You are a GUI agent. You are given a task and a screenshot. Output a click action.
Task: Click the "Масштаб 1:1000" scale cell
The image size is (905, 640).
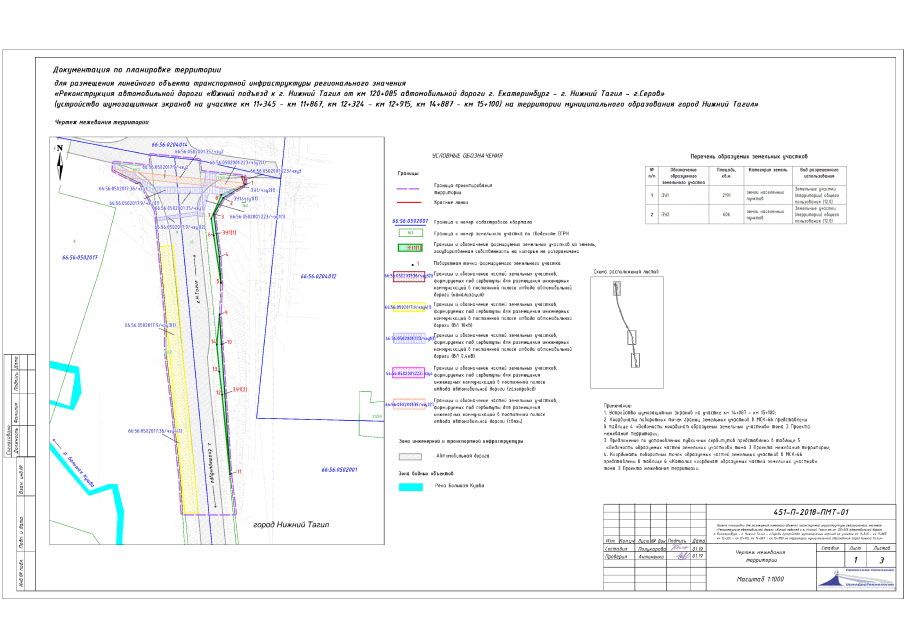click(760, 579)
